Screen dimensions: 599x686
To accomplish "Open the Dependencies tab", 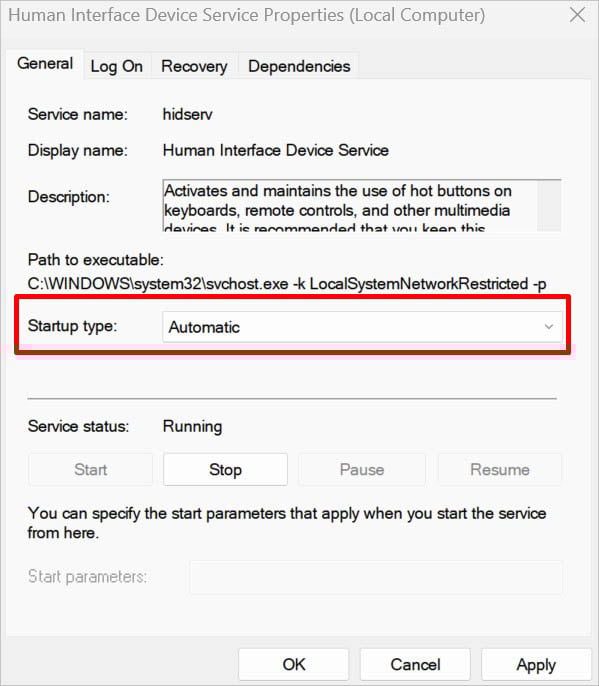I will [x=299, y=66].
